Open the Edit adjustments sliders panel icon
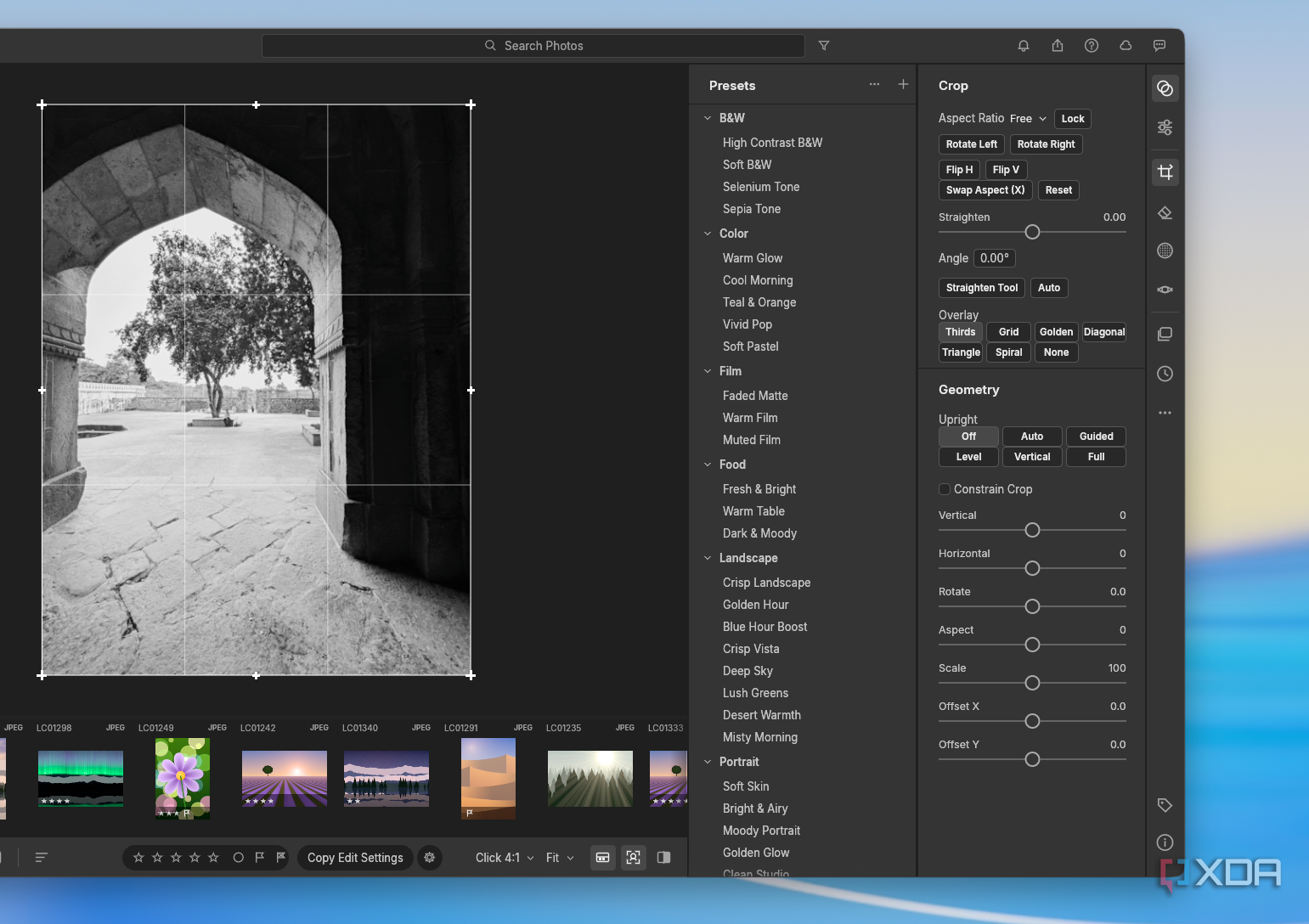The width and height of the screenshot is (1309, 924). (x=1165, y=127)
